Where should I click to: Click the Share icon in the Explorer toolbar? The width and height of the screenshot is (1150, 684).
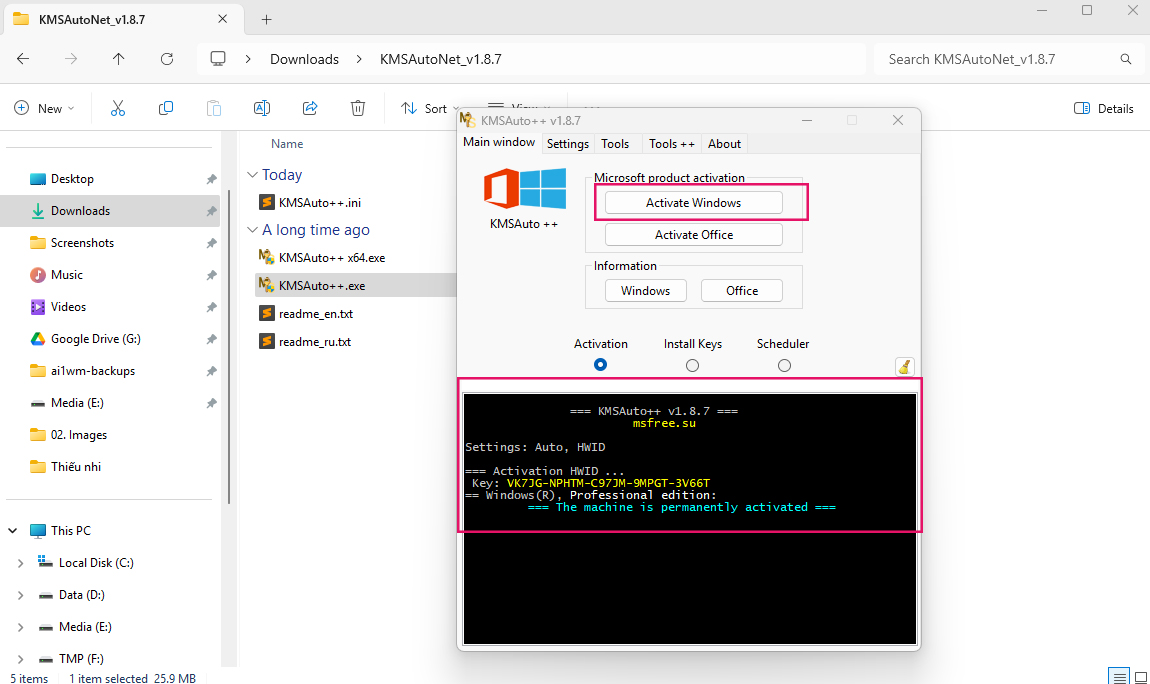click(x=309, y=108)
